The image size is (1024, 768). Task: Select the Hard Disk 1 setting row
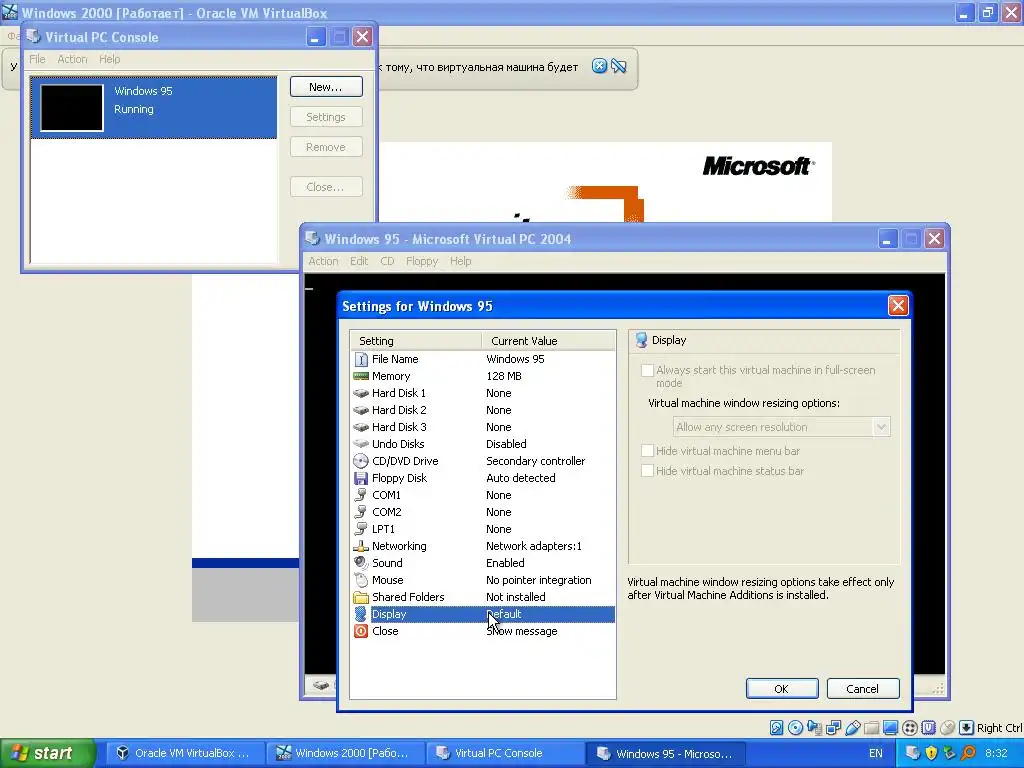(483, 393)
